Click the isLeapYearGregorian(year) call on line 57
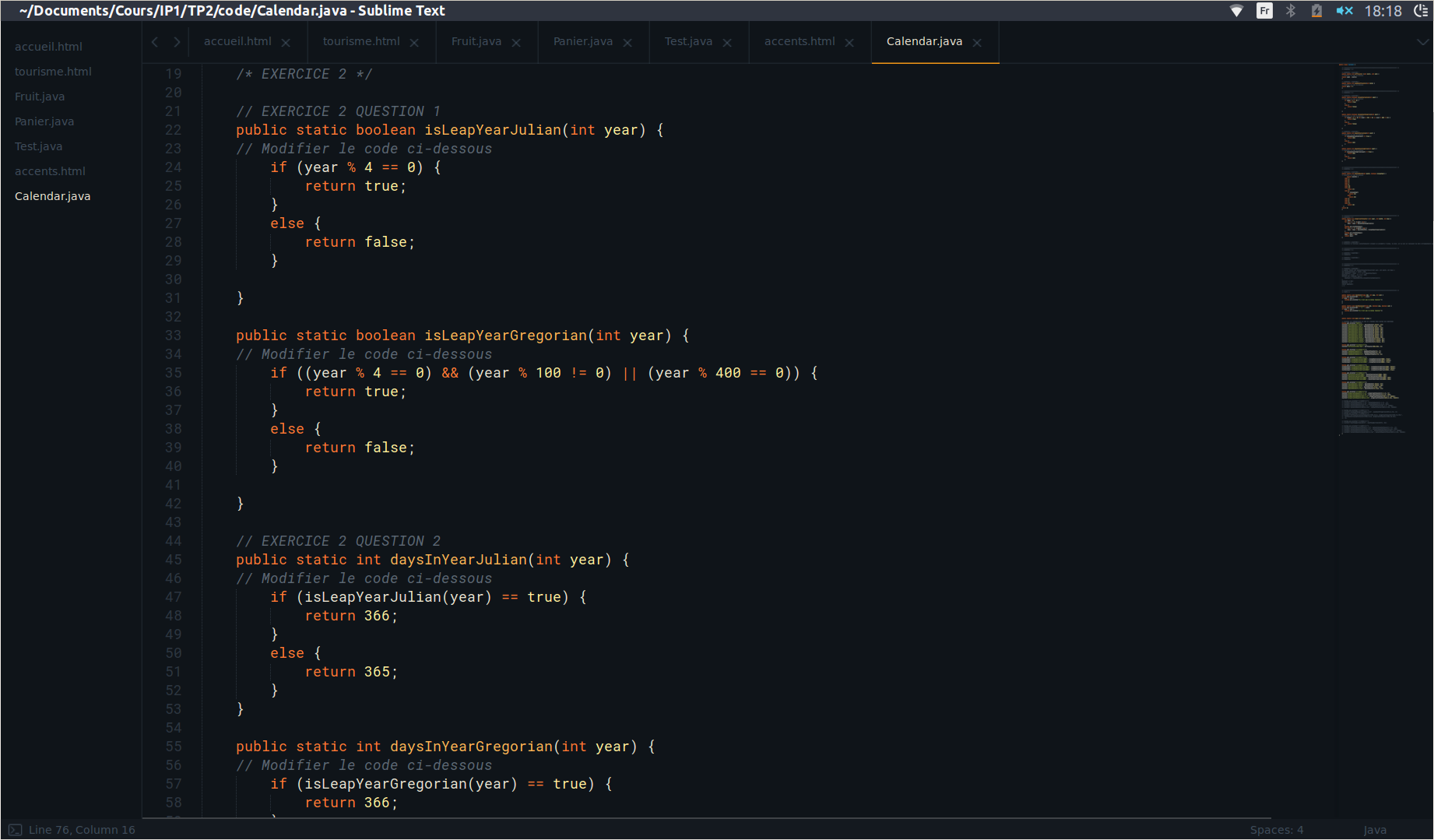This screenshot has height=840, width=1434. tap(411, 784)
